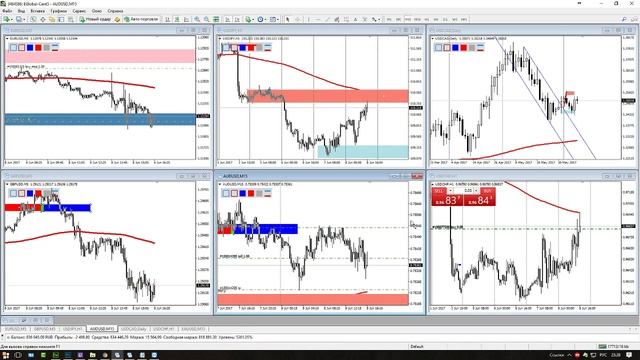Toggle the auto scroll chart icon
The width and height of the screenshot is (640, 360).
[x=228, y=19]
